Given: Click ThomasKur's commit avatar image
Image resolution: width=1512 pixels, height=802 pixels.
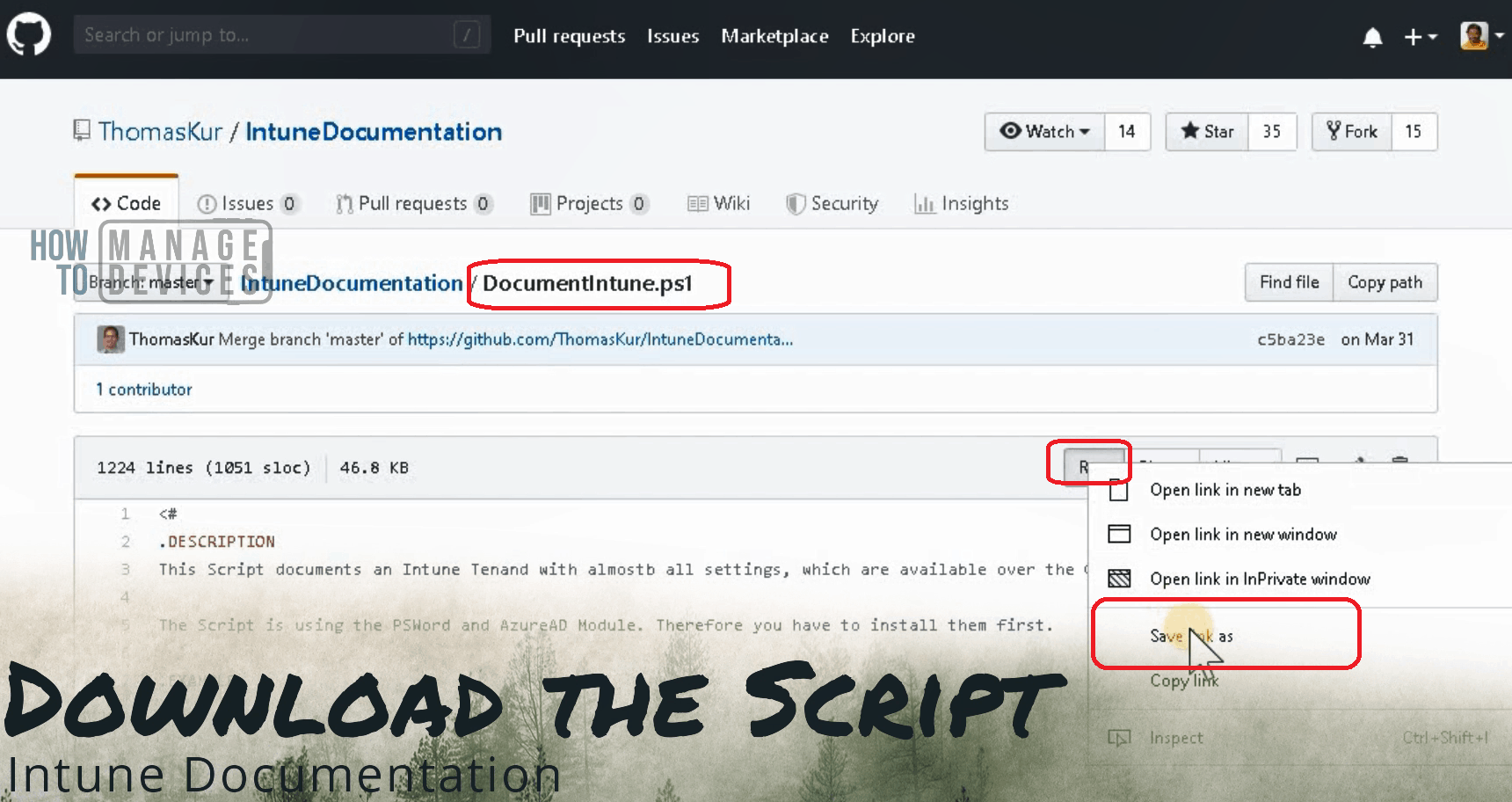Looking at the screenshot, I should [x=111, y=339].
